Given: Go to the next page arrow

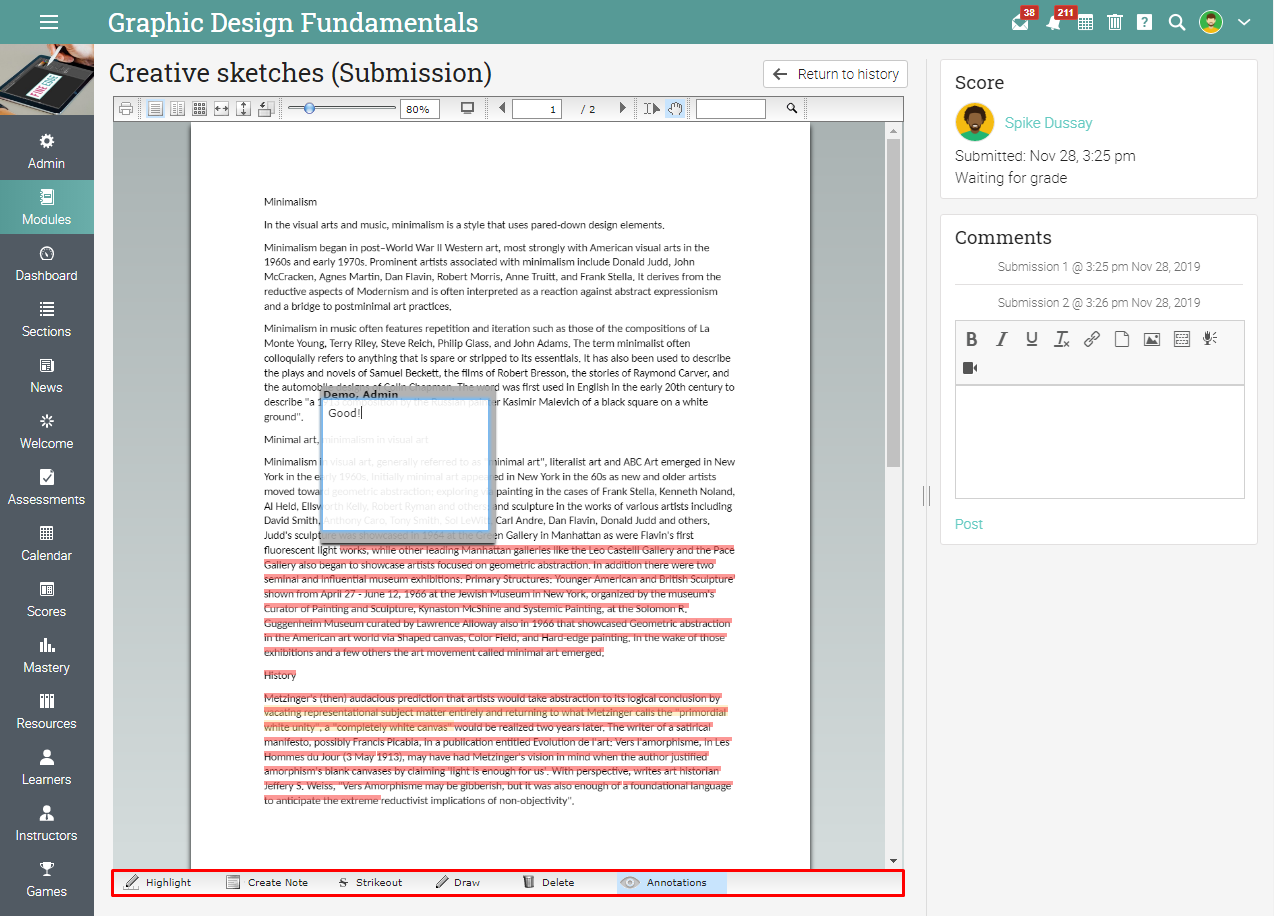Looking at the screenshot, I should pyautogui.click(x=623, y=109).
